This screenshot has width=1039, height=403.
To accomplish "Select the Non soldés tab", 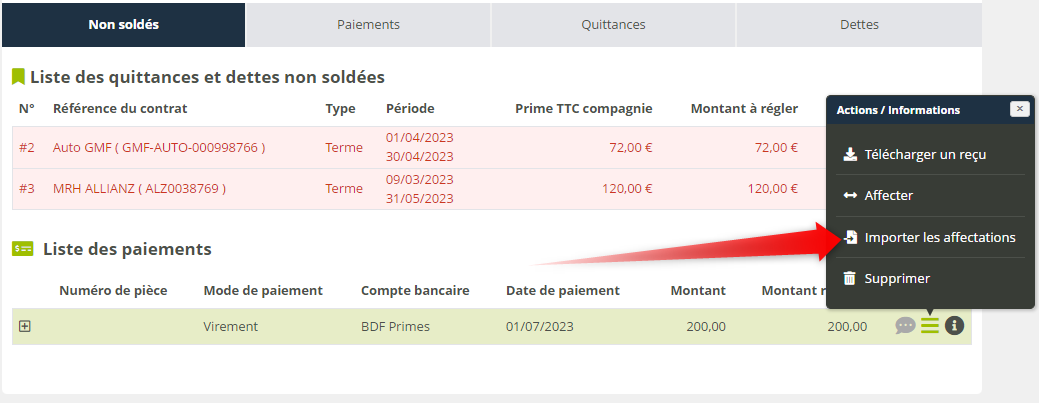I will (x=124, y=25).
